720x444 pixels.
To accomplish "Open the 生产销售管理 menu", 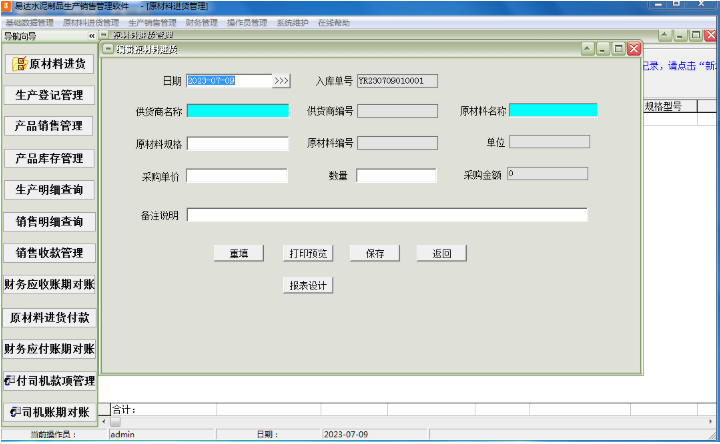I will click(x=152, y=22).
